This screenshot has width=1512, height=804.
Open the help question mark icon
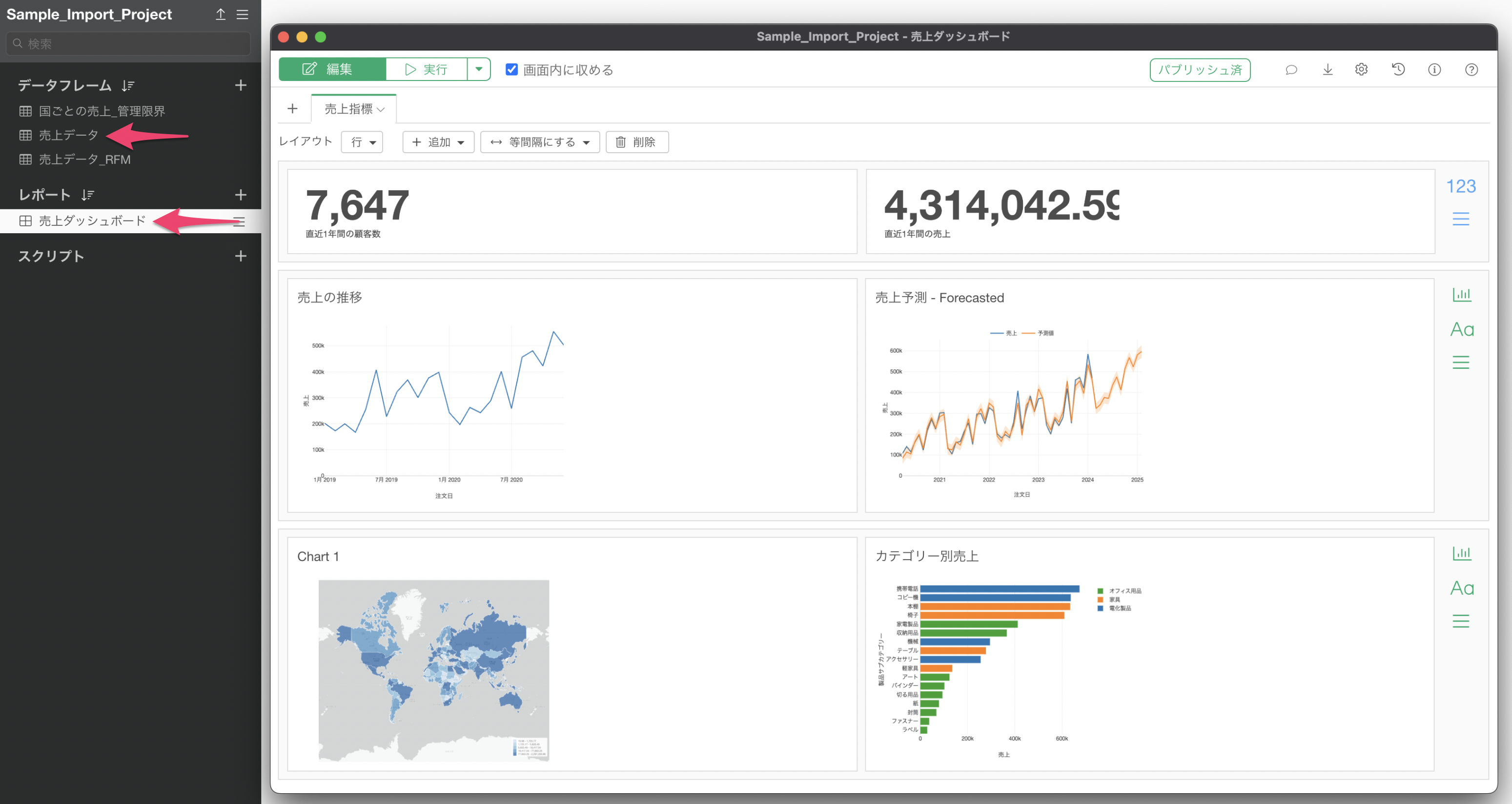pyautogui.click(x=1471, y=70)
